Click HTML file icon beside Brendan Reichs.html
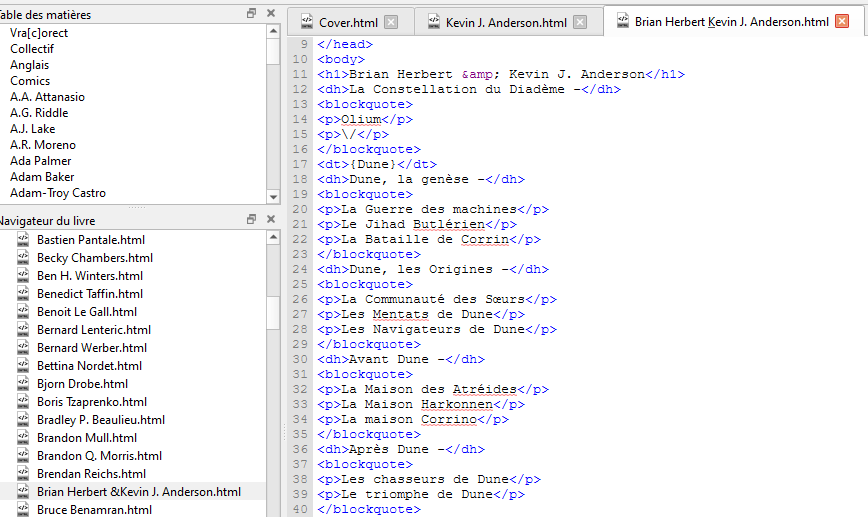Screen dimensions: 868x517 click(x=23, y=473)
